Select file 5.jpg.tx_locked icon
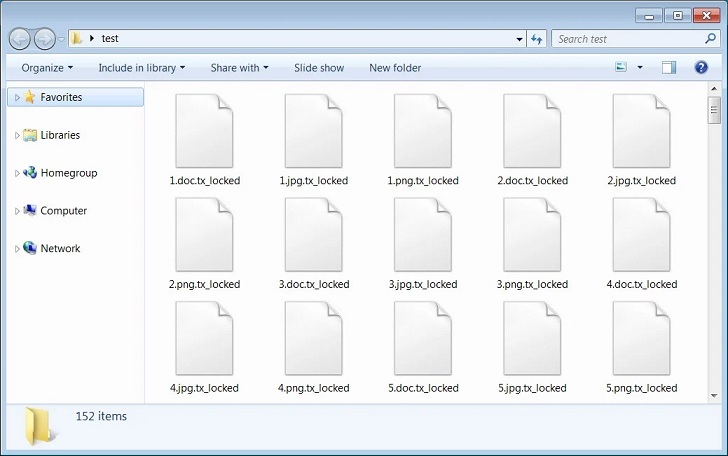 pos(532,339)
